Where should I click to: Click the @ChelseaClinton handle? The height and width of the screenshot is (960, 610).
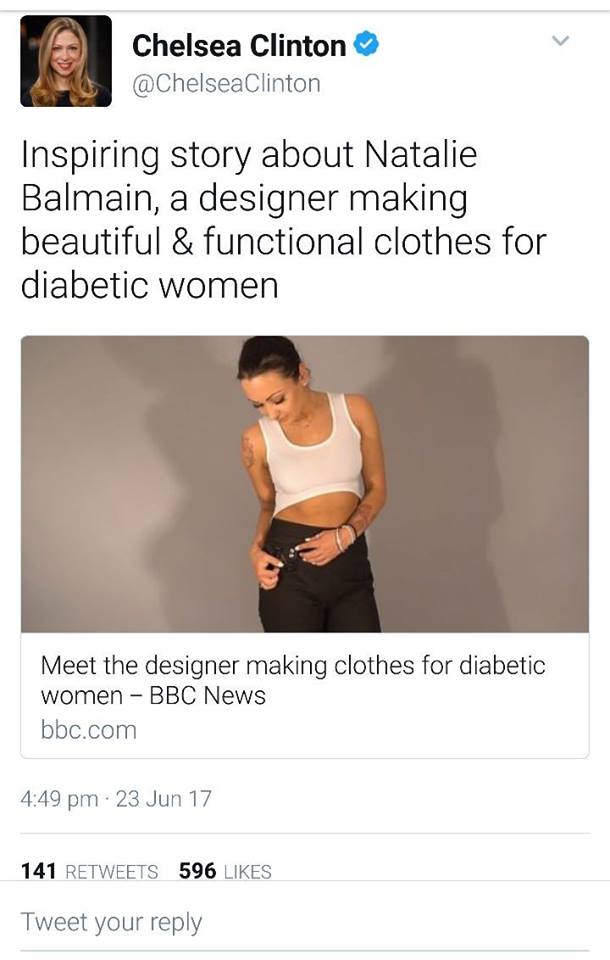tap(226, 83)
